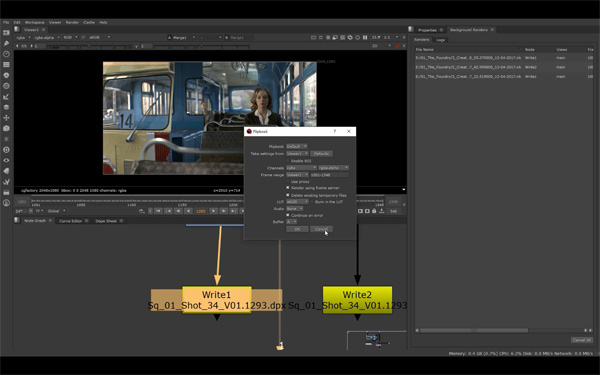
Task: Open the FurnaceCore toolbar icon
Action: click(x=6, y=203)
